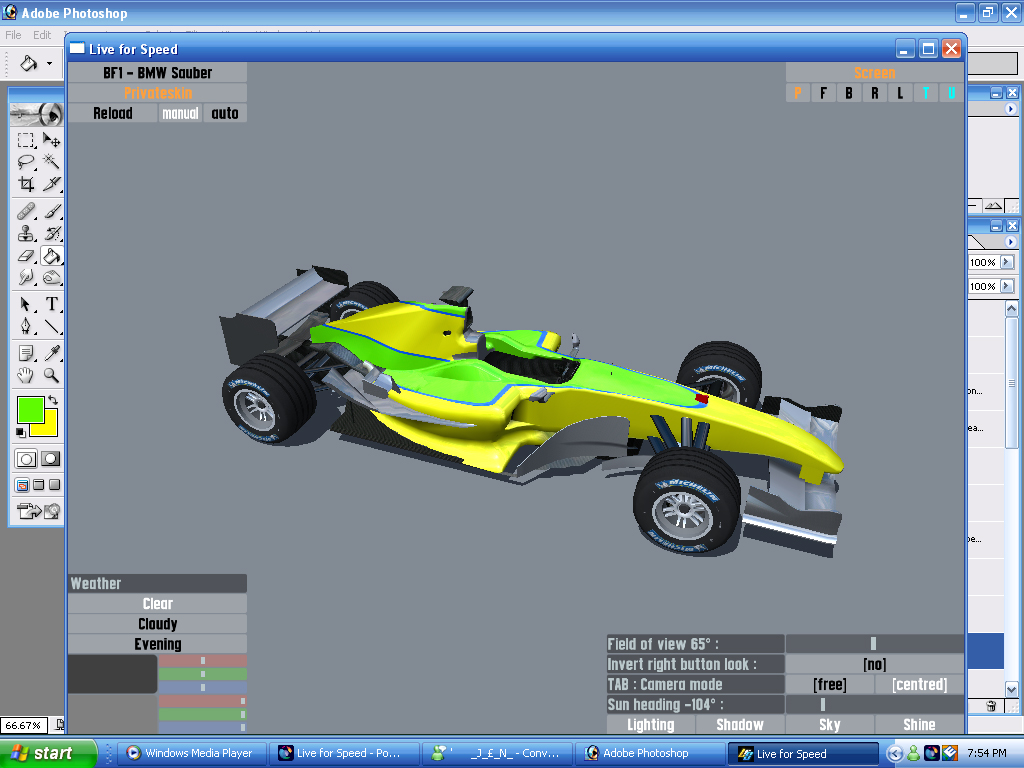Open the green foreground color swatch
The image size is (1024, 768).
[30, 409]
